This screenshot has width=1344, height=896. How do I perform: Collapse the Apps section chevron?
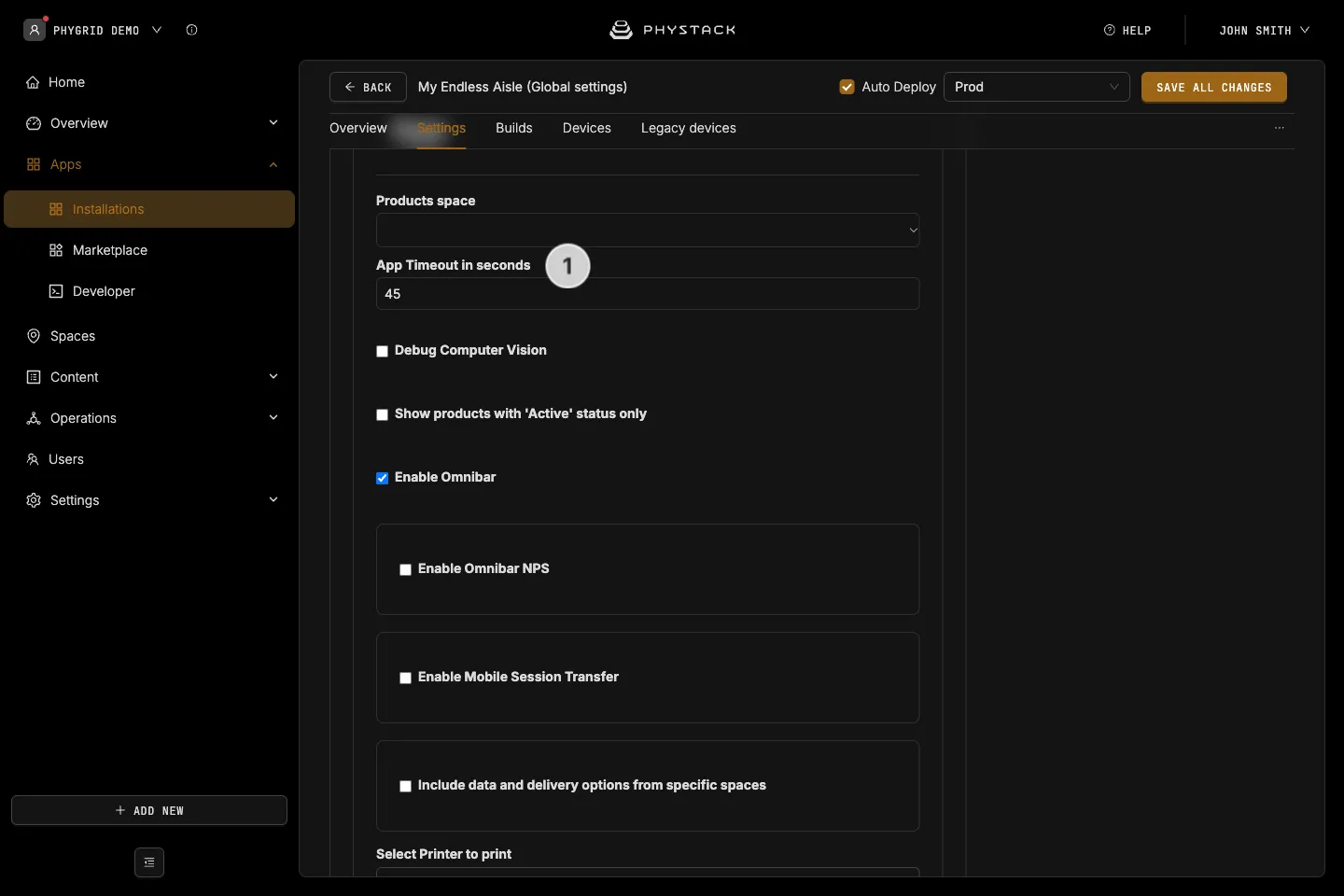click(273, 164)
